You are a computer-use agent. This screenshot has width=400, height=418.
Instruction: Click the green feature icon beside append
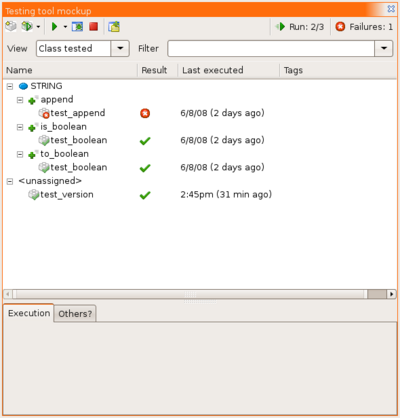pyautogui.click(x=32, y=100)
